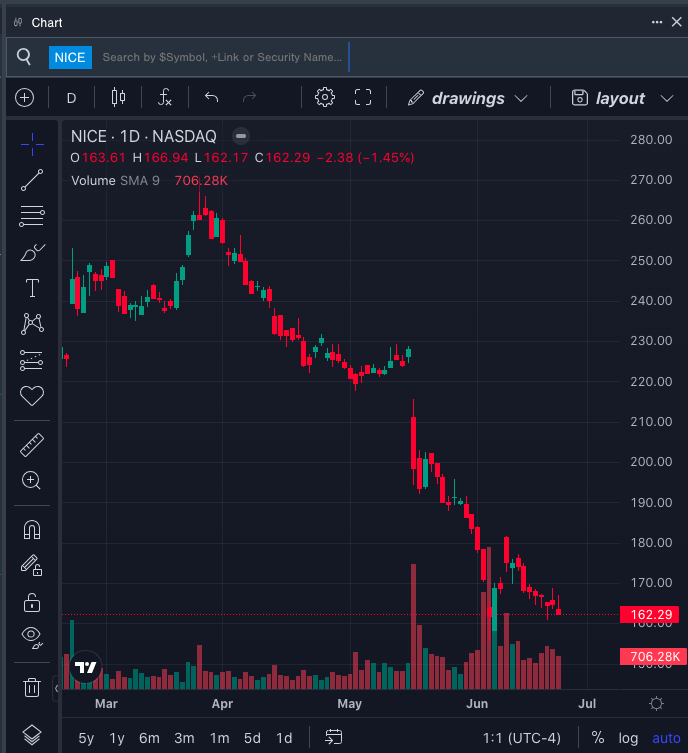Toggle log scale mode
Image resolution: width=688 pixels, height=753 pixels.
click(628, 738)
